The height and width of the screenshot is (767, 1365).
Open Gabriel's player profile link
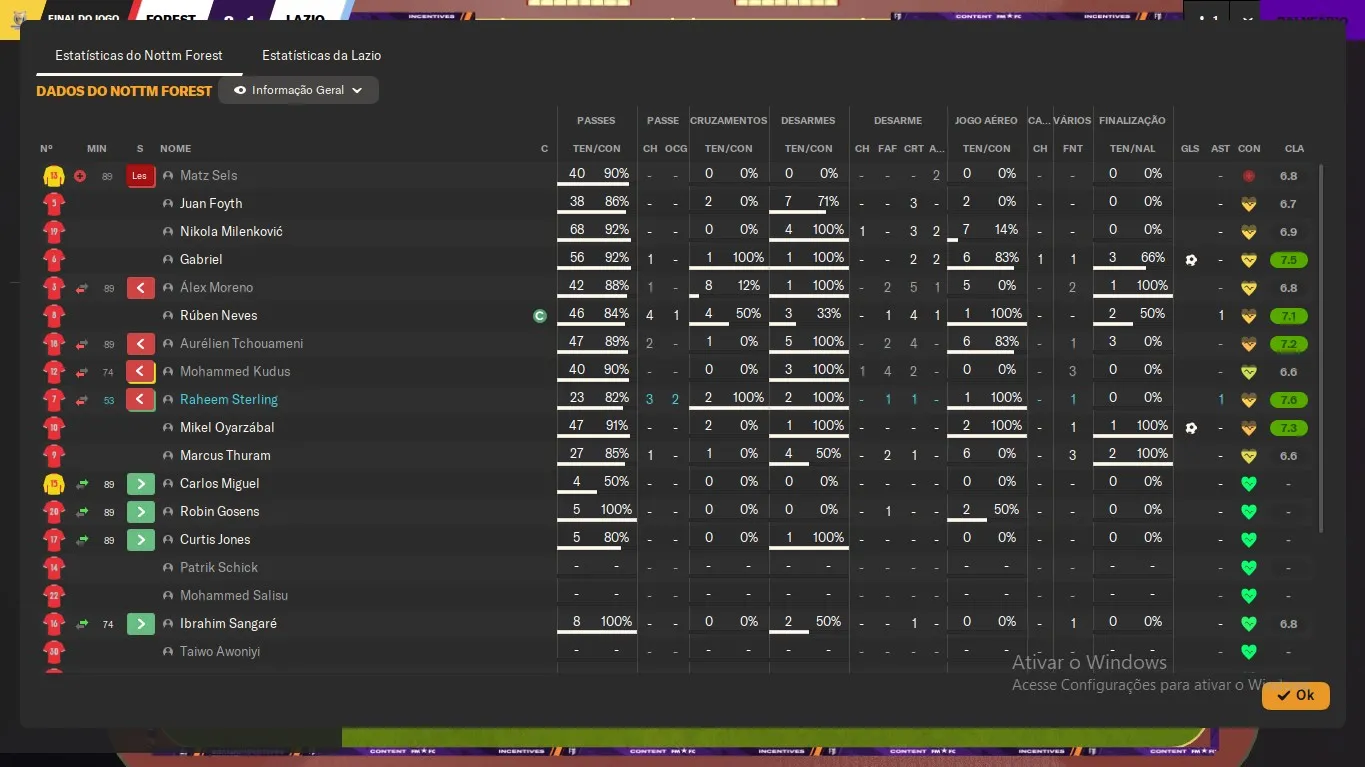[201, 260]
